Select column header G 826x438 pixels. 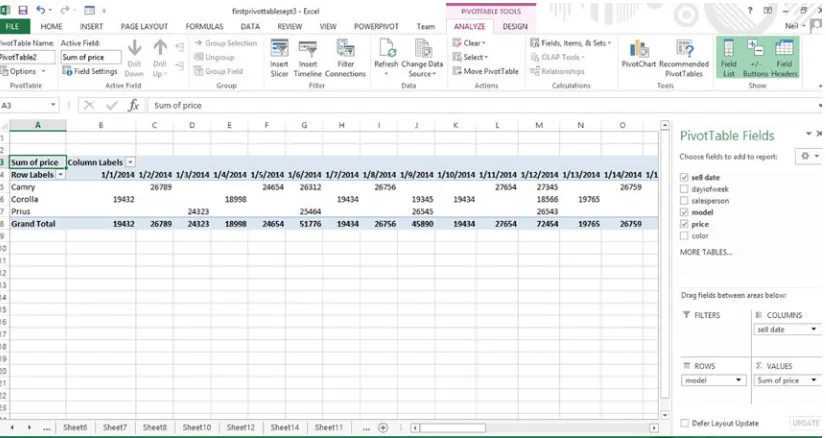coord(304,125)
